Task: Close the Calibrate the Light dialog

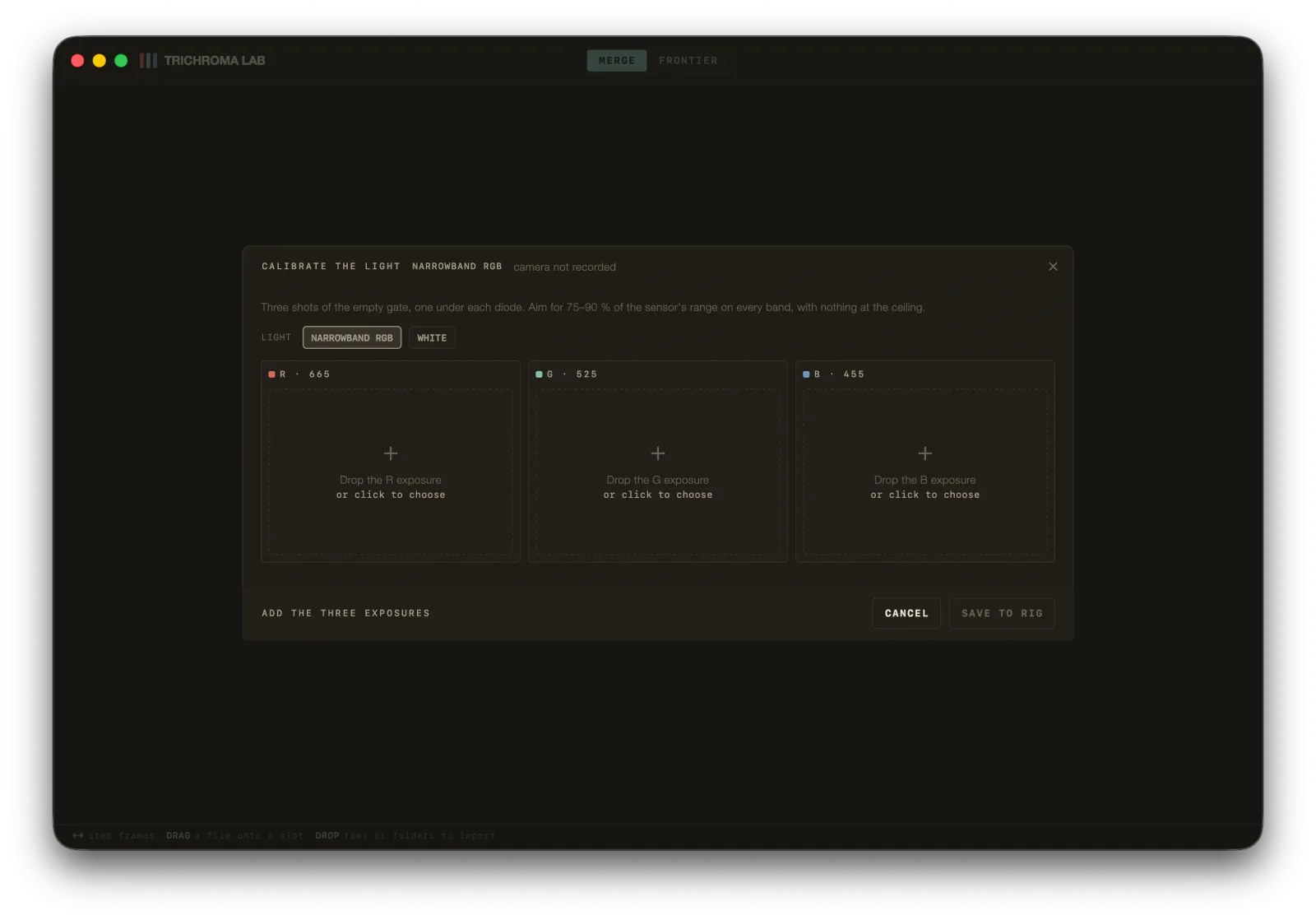Action: click(x=1053, y=267)
